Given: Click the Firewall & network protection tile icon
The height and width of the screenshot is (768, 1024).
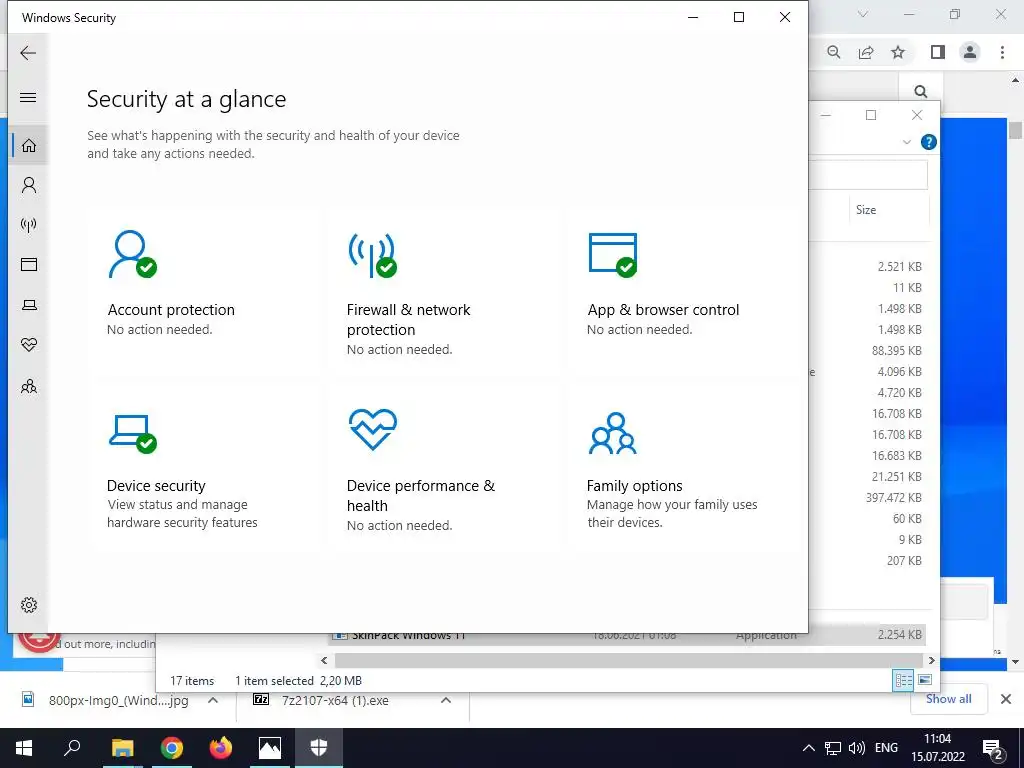Looking at the screenshot, I should [373, 255].
